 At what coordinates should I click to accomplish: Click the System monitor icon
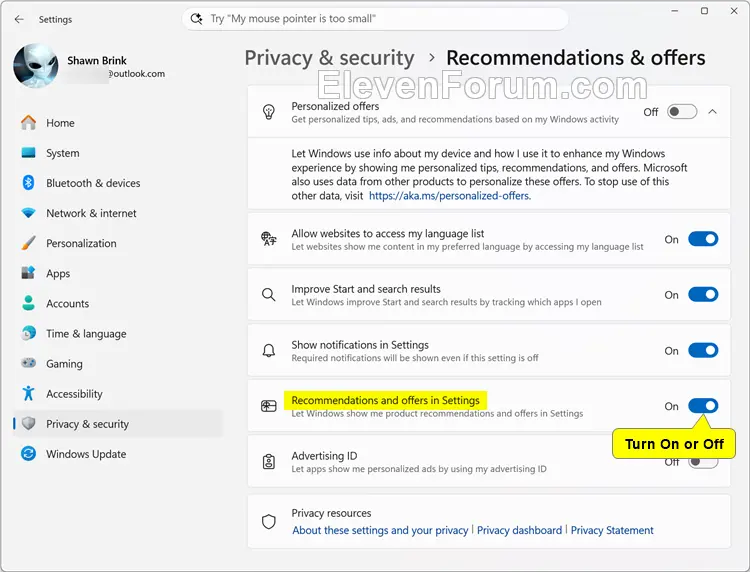pos(29,153)
